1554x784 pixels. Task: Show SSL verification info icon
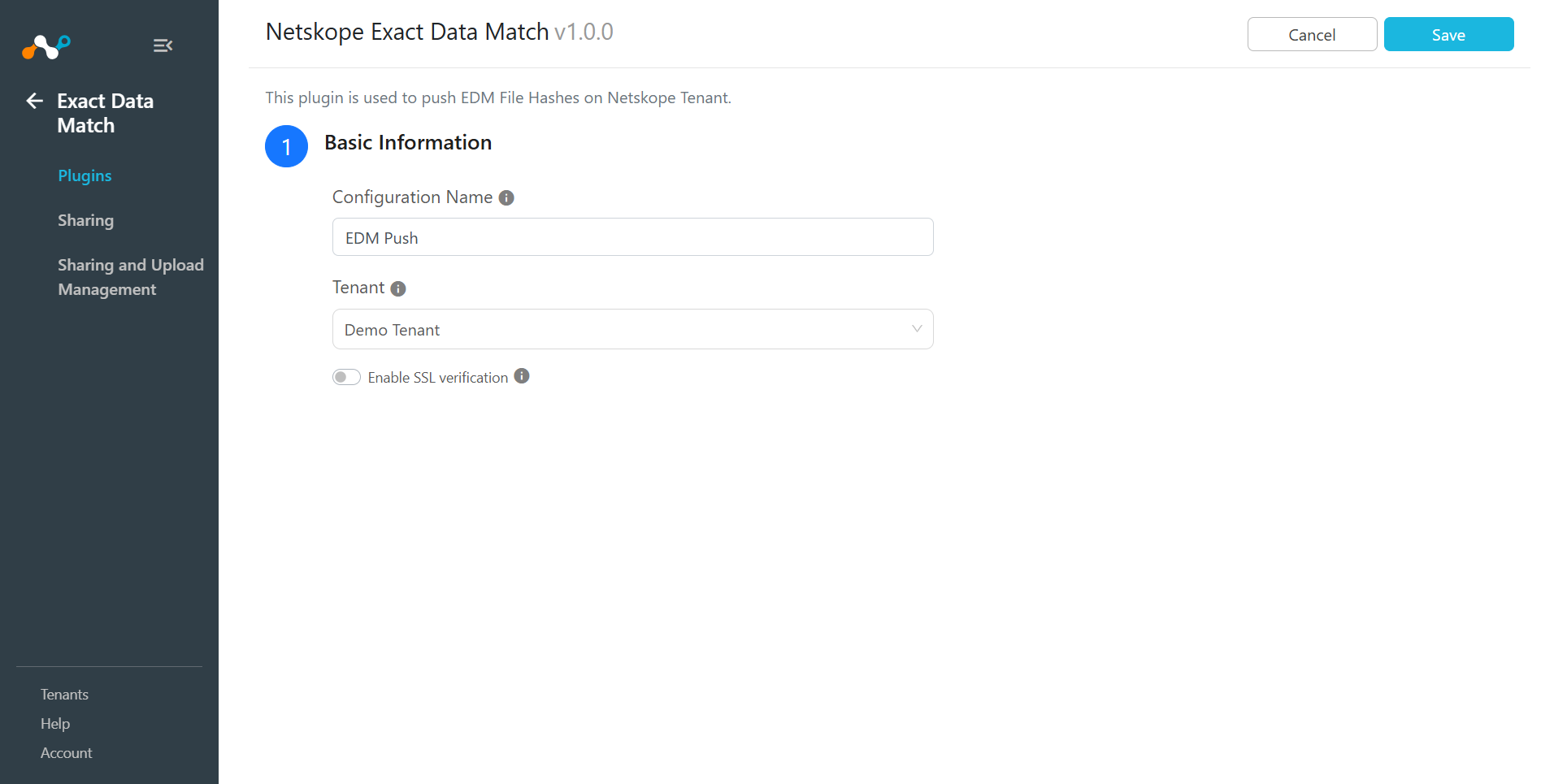522,376
